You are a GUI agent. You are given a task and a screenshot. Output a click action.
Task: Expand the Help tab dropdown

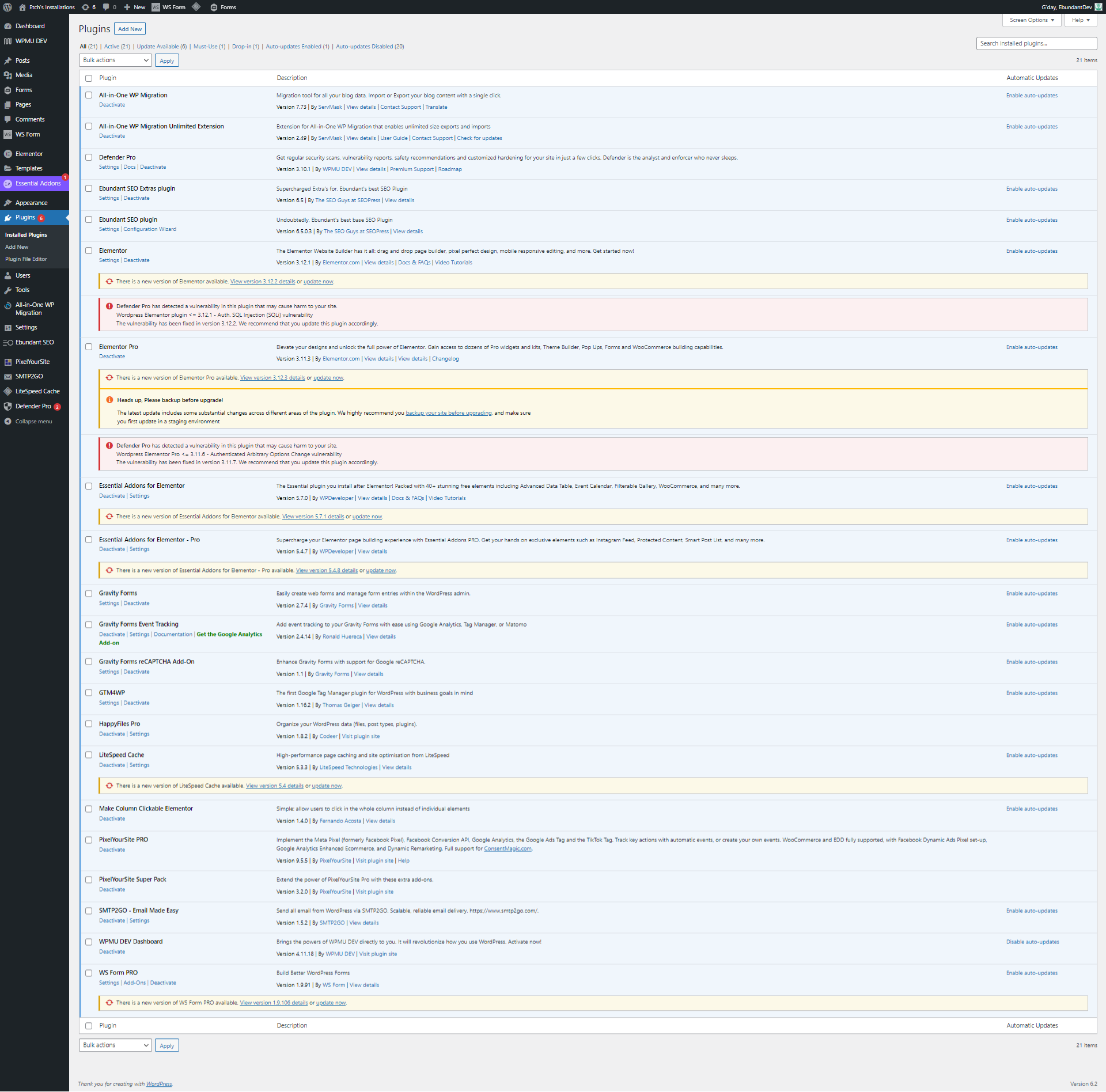(1080, 20)
